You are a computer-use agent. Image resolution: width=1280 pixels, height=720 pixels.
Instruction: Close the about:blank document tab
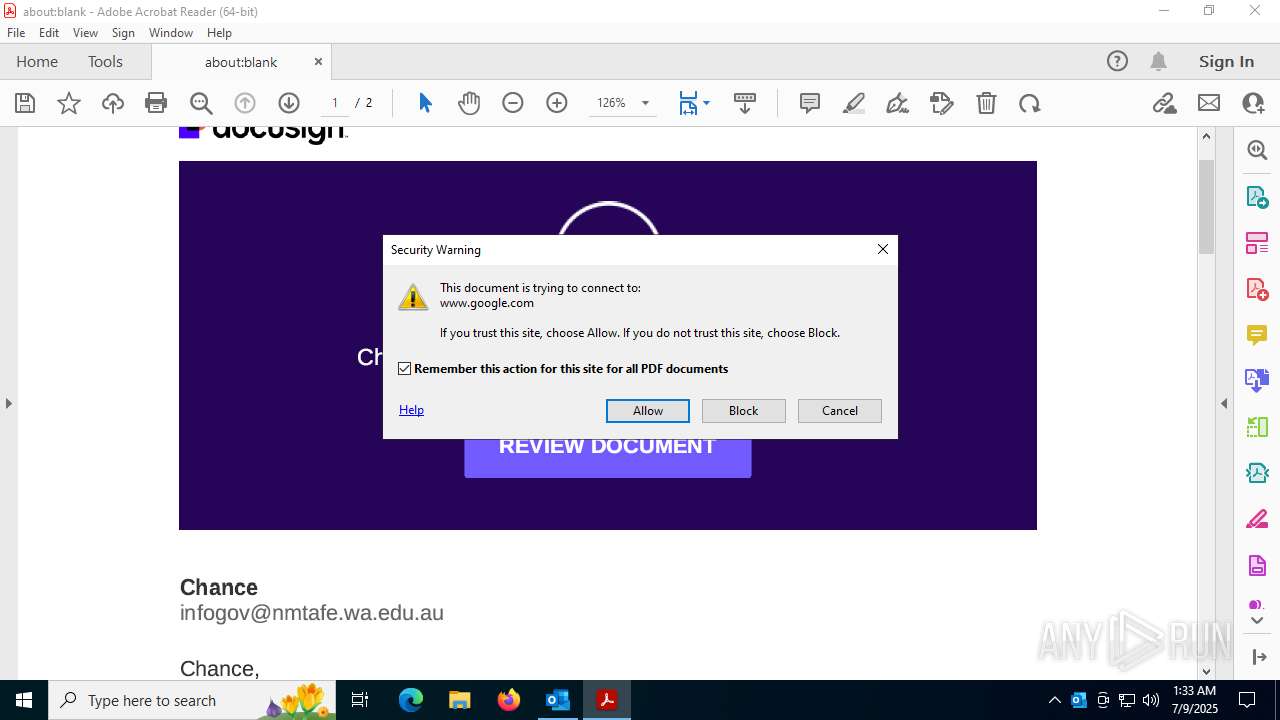[x=318, y=61]
